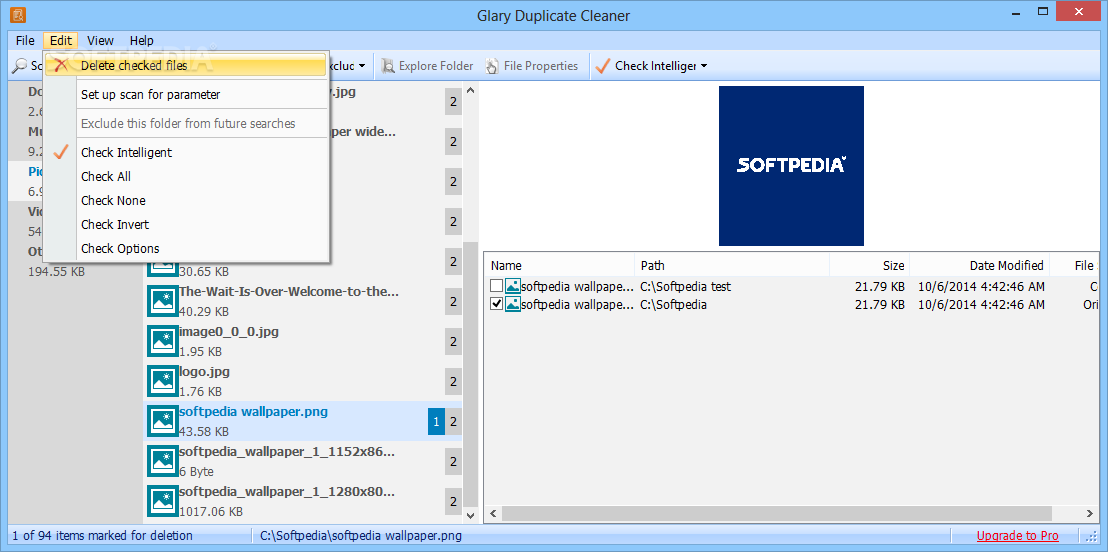Click the Upgrade to Pro link
The height and width of the screenshot is (552, 1108).
1018,536
